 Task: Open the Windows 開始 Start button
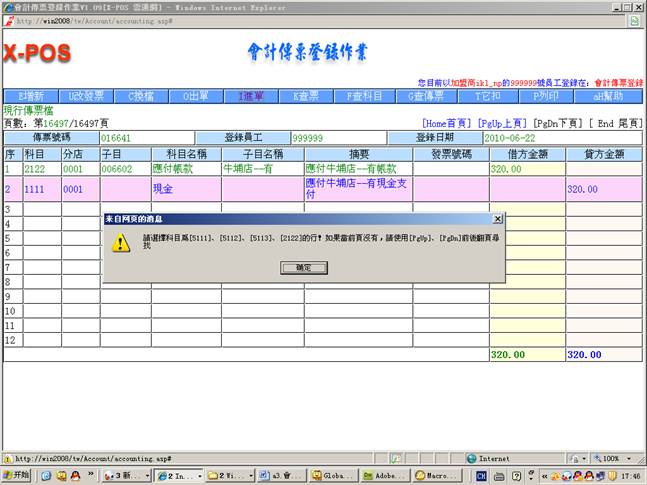(18, 476)
